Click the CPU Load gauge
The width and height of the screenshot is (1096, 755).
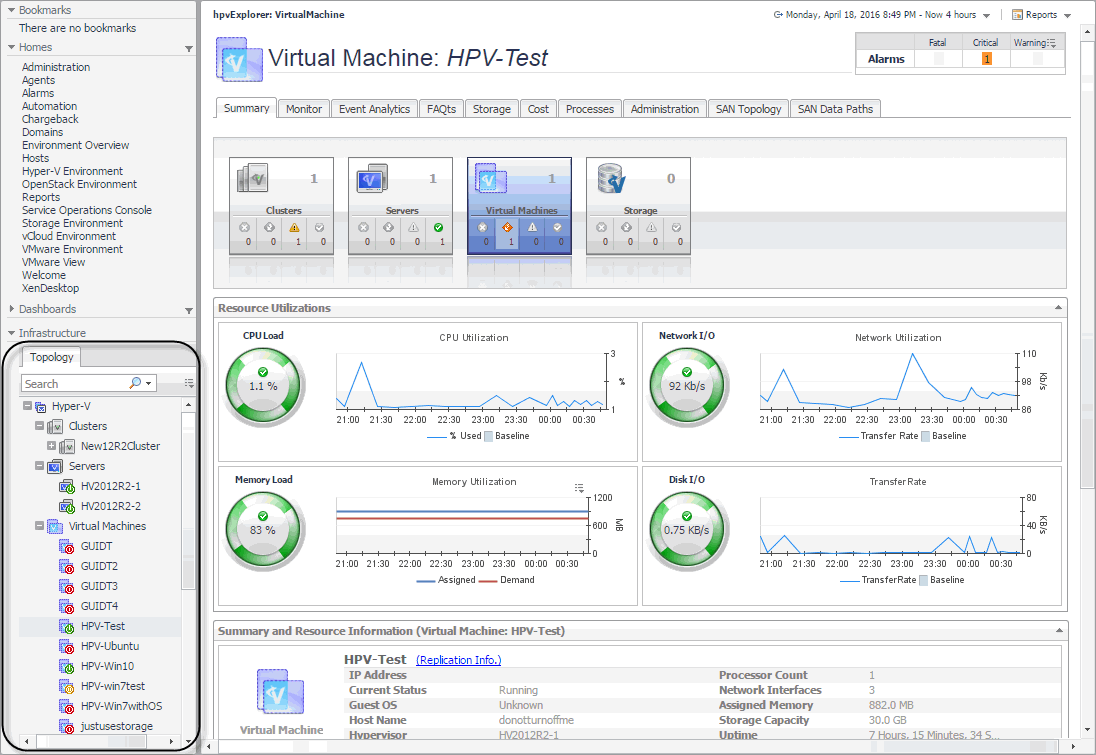[x=263, y=386]
